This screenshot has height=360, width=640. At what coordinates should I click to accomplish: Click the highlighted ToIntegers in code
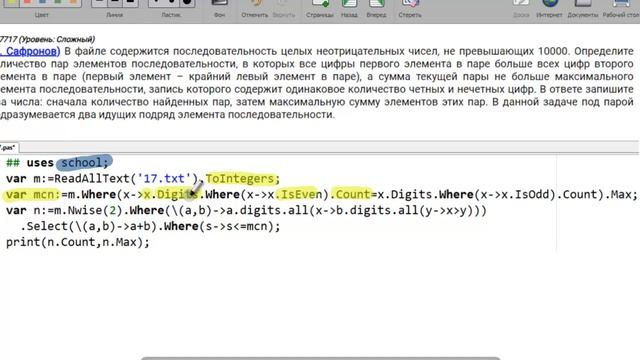point(242,179)
